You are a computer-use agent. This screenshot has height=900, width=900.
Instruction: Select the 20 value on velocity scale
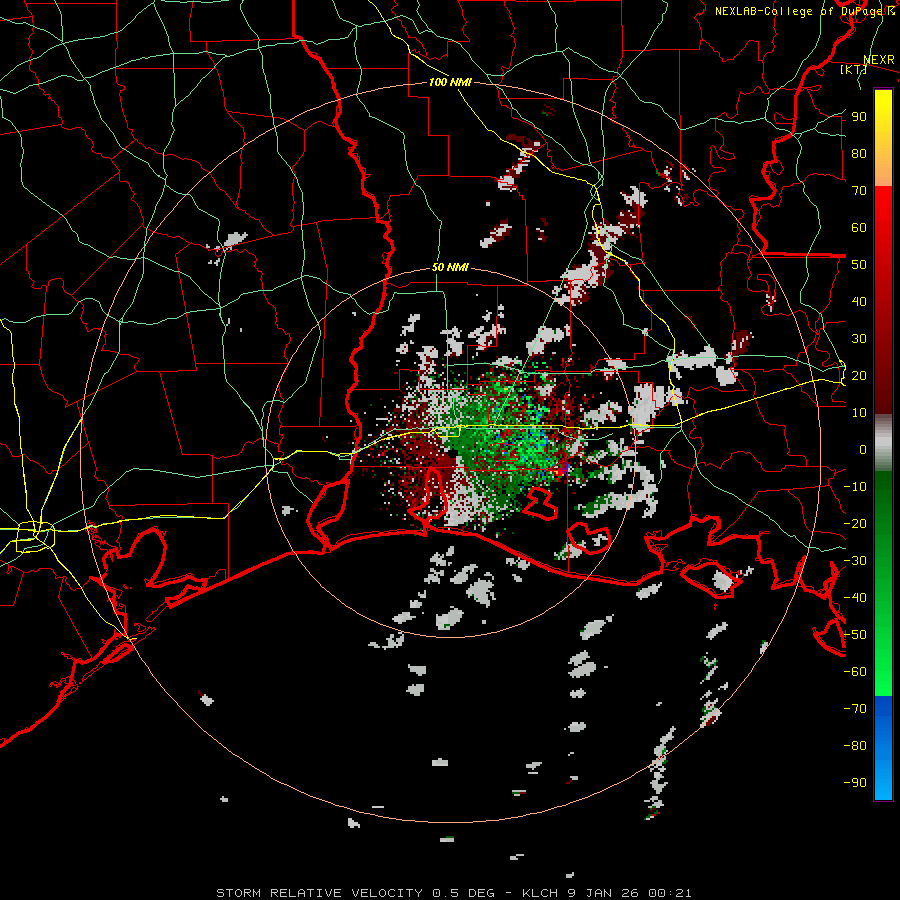[x=859, y=376]
